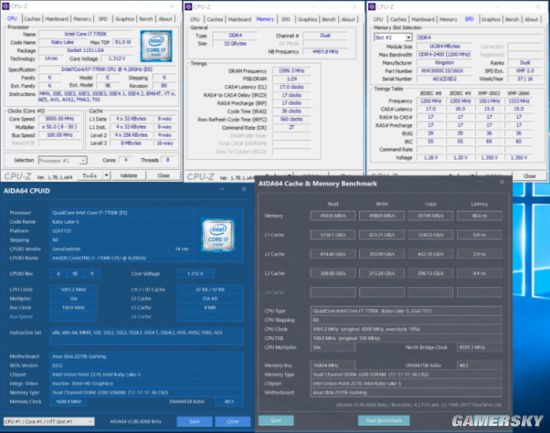Click the CPU-Z app icon in Memory window title

pyautogui.click(x=188, y=7)
